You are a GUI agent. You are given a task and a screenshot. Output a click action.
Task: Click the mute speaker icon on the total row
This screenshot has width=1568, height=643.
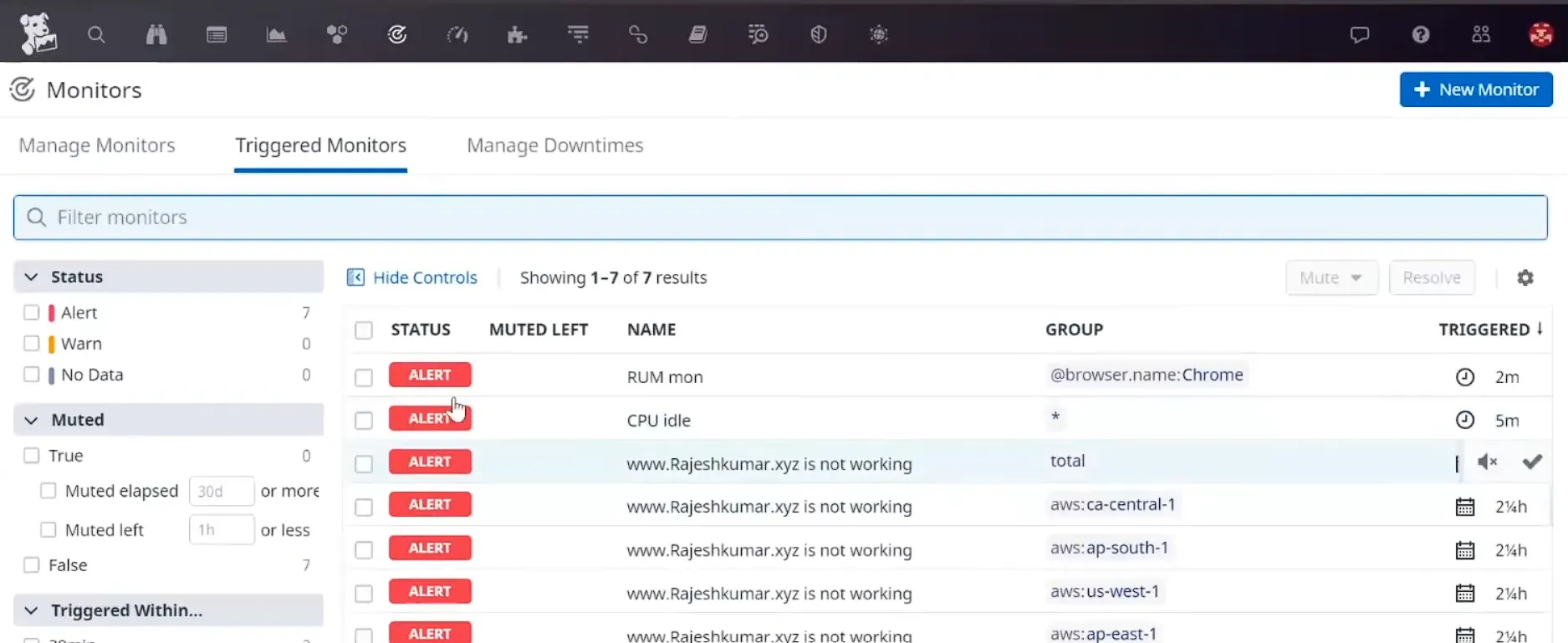coord(1487,462)
